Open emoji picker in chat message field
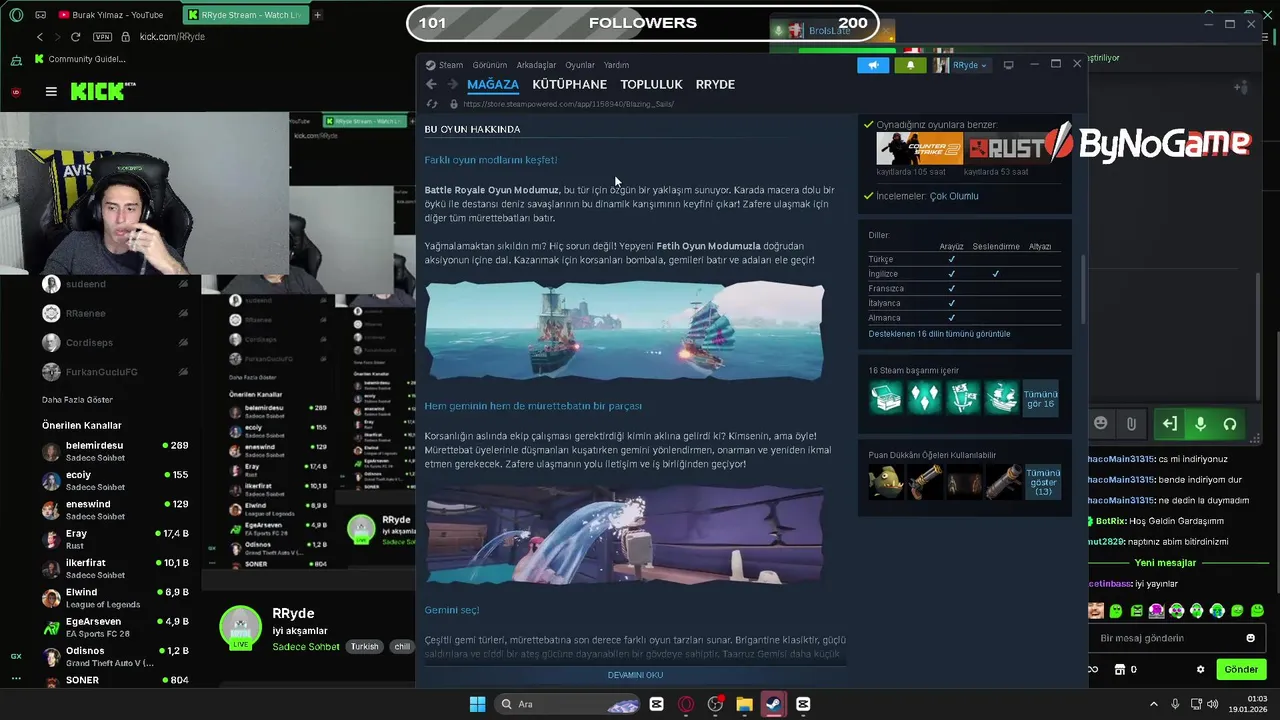Screen dimensions: 1280x720 pos(1250,638)
